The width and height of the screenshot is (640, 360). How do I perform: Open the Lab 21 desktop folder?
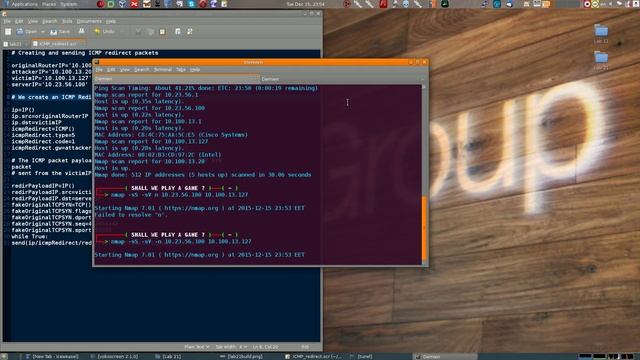[x=601, y=60]
